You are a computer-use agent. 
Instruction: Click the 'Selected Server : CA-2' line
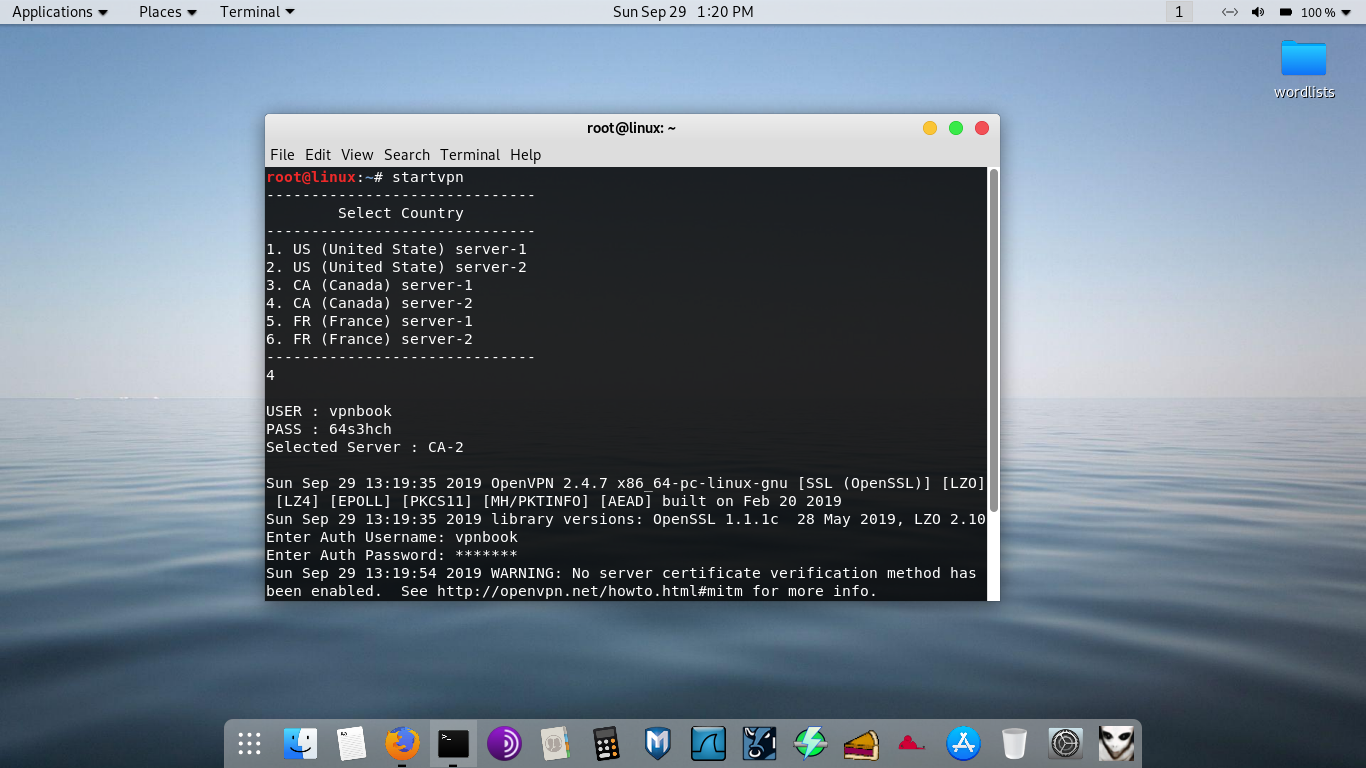365,447
